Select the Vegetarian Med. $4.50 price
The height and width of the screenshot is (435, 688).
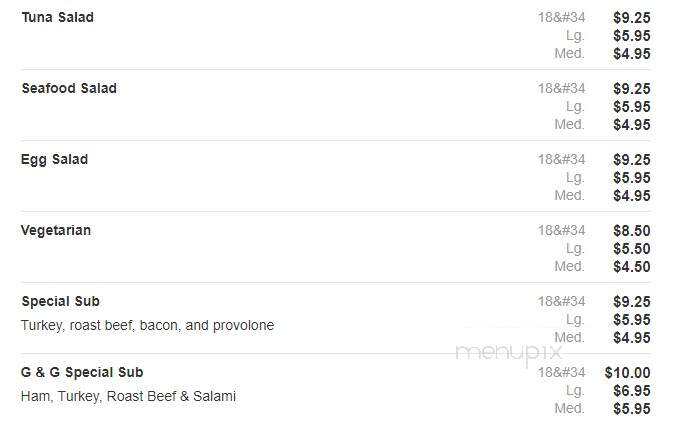coord(632,267)
